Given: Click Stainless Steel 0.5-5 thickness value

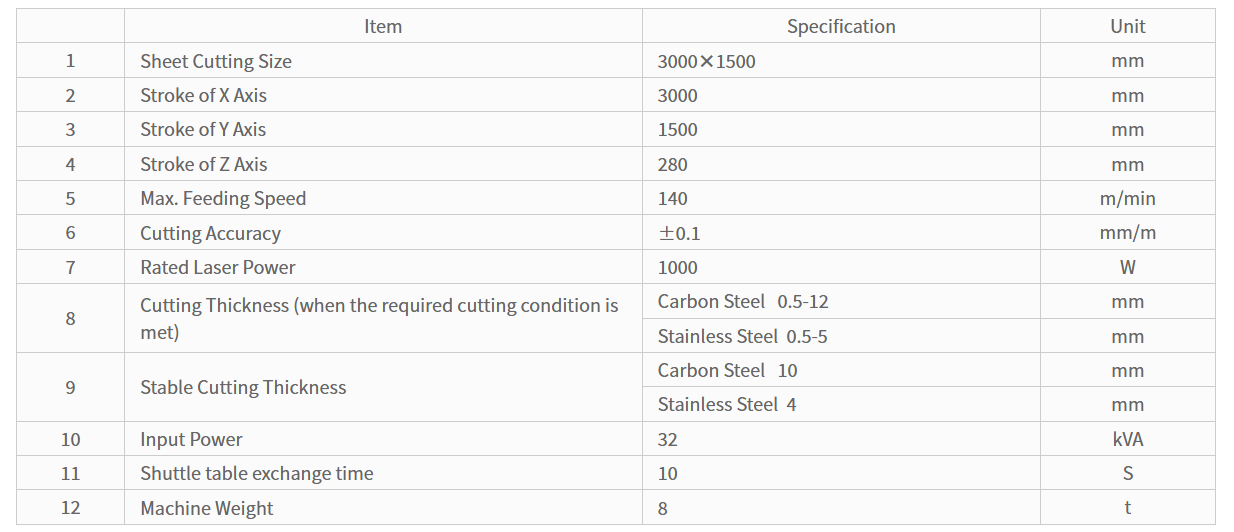Looking at the screenshot, I should pos(742,336).
